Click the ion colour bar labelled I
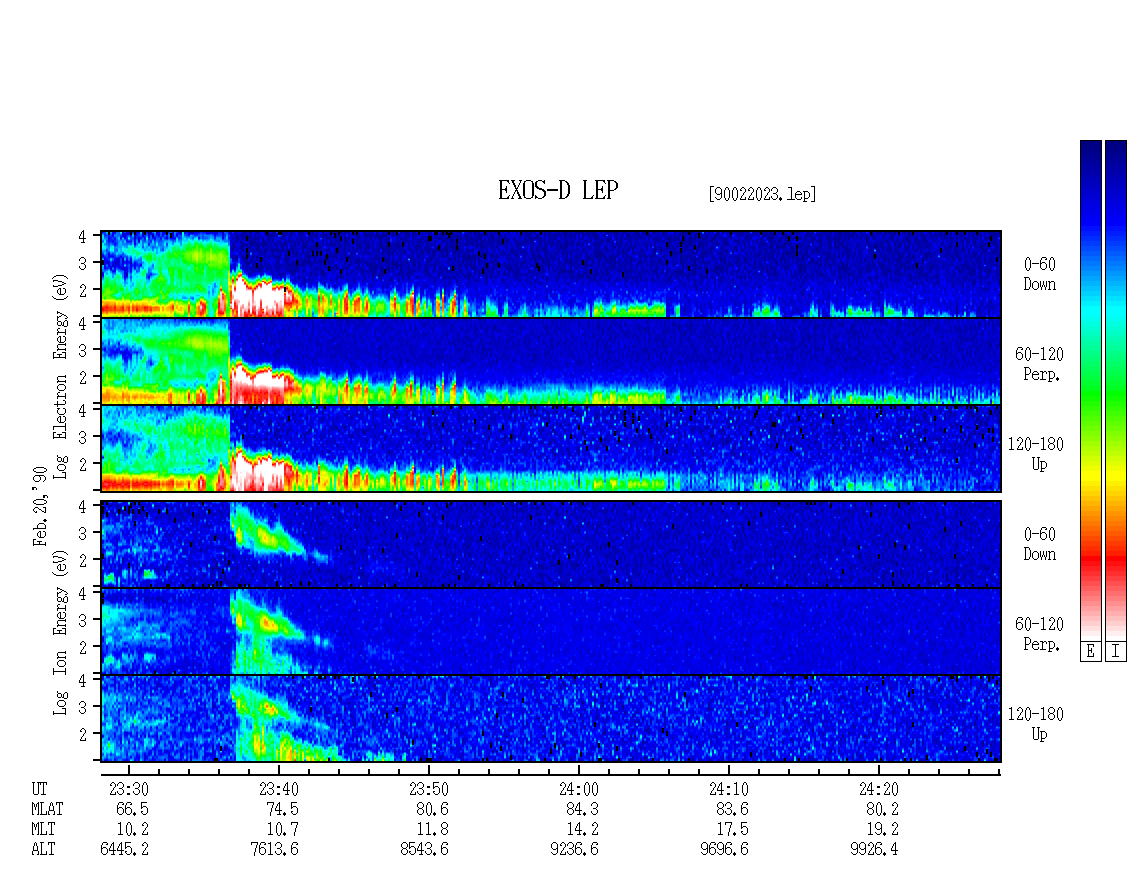 tap(1116, 389)
